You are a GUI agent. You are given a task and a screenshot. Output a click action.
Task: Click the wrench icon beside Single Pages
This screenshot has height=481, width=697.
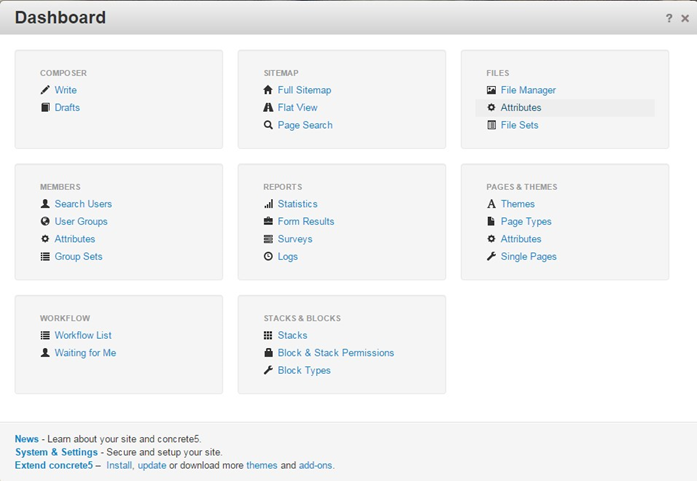point(491,256)
